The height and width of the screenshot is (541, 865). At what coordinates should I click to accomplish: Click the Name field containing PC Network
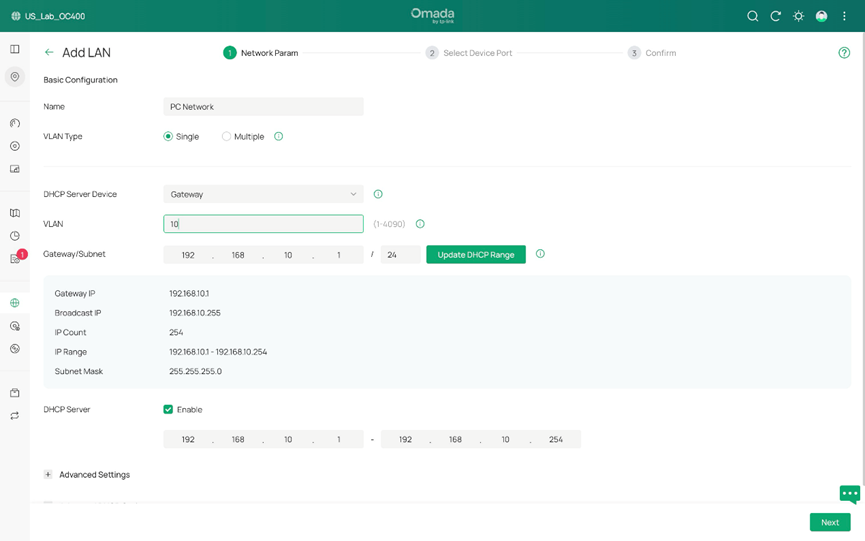(x=263, y=107)
